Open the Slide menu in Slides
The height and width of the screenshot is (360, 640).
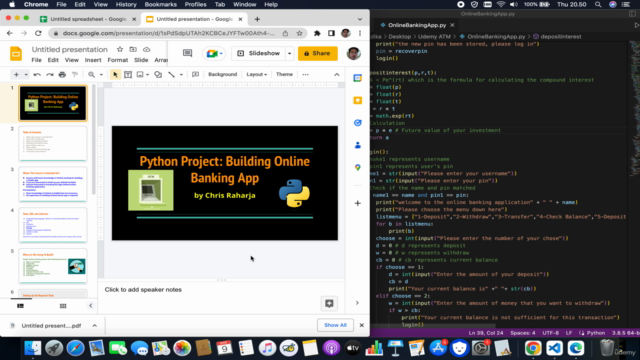141,60
